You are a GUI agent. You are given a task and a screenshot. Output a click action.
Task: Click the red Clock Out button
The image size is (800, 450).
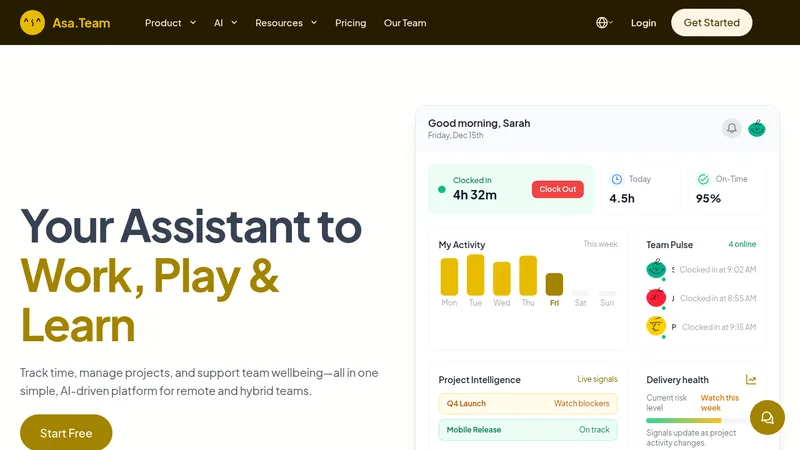pos(558,189)
